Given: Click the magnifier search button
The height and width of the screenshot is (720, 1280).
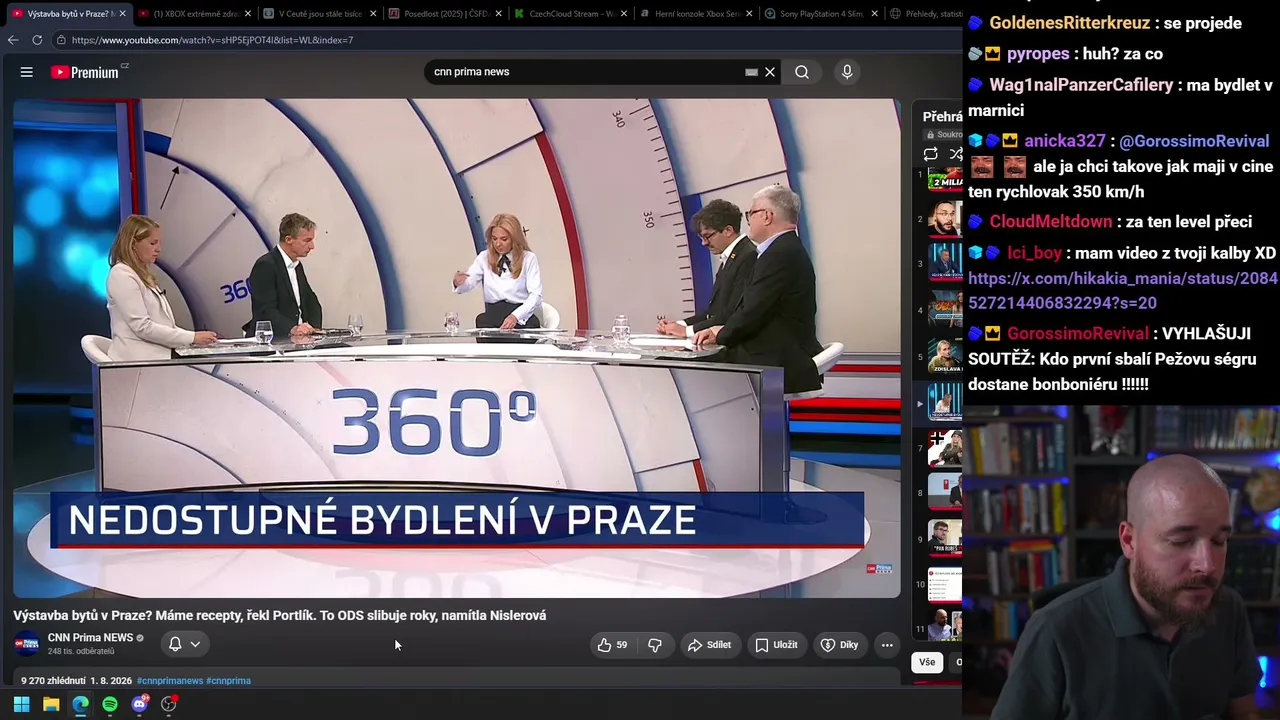Looking at the screenshot, I should pos(802,72).
